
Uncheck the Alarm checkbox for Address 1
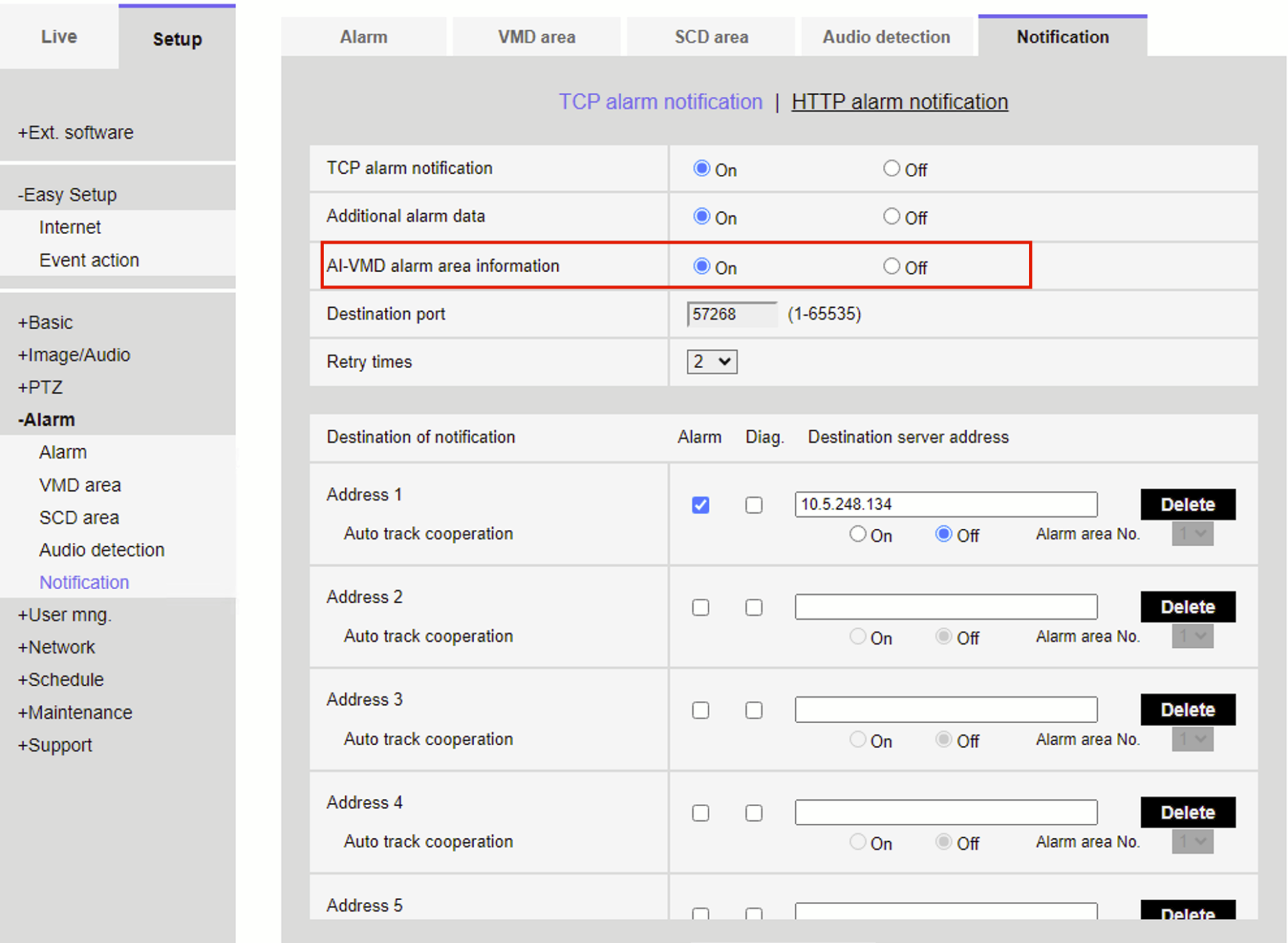coord(700,505)
